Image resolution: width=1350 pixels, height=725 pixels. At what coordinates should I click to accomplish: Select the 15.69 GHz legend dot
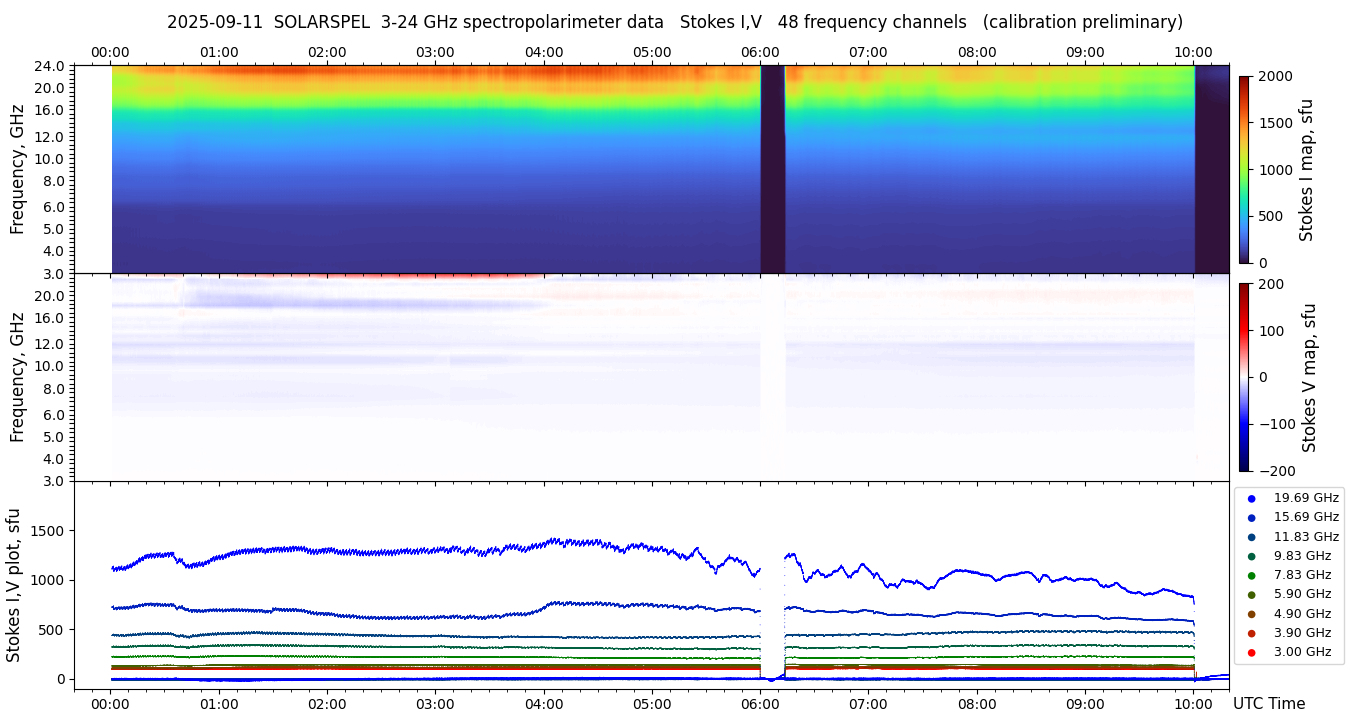click(x=1251, y=517)
